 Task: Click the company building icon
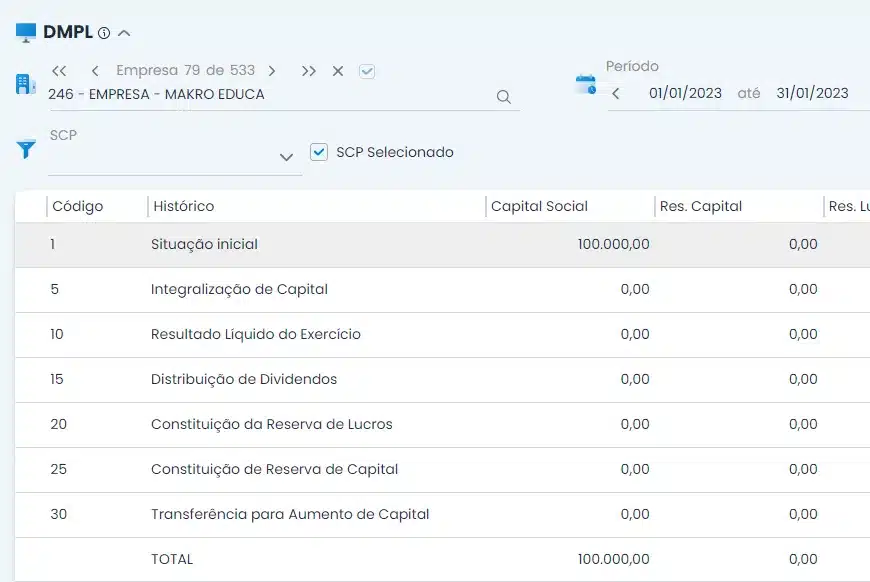point(26,84)
